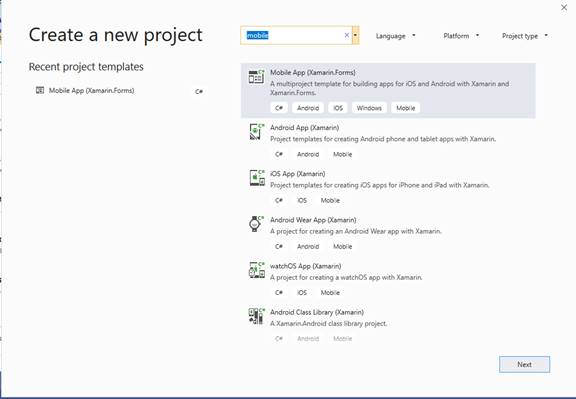The image size is (576, 399).
Task: Click the C# label beside recent Mobile App template
Action: [x=199, y=91]
